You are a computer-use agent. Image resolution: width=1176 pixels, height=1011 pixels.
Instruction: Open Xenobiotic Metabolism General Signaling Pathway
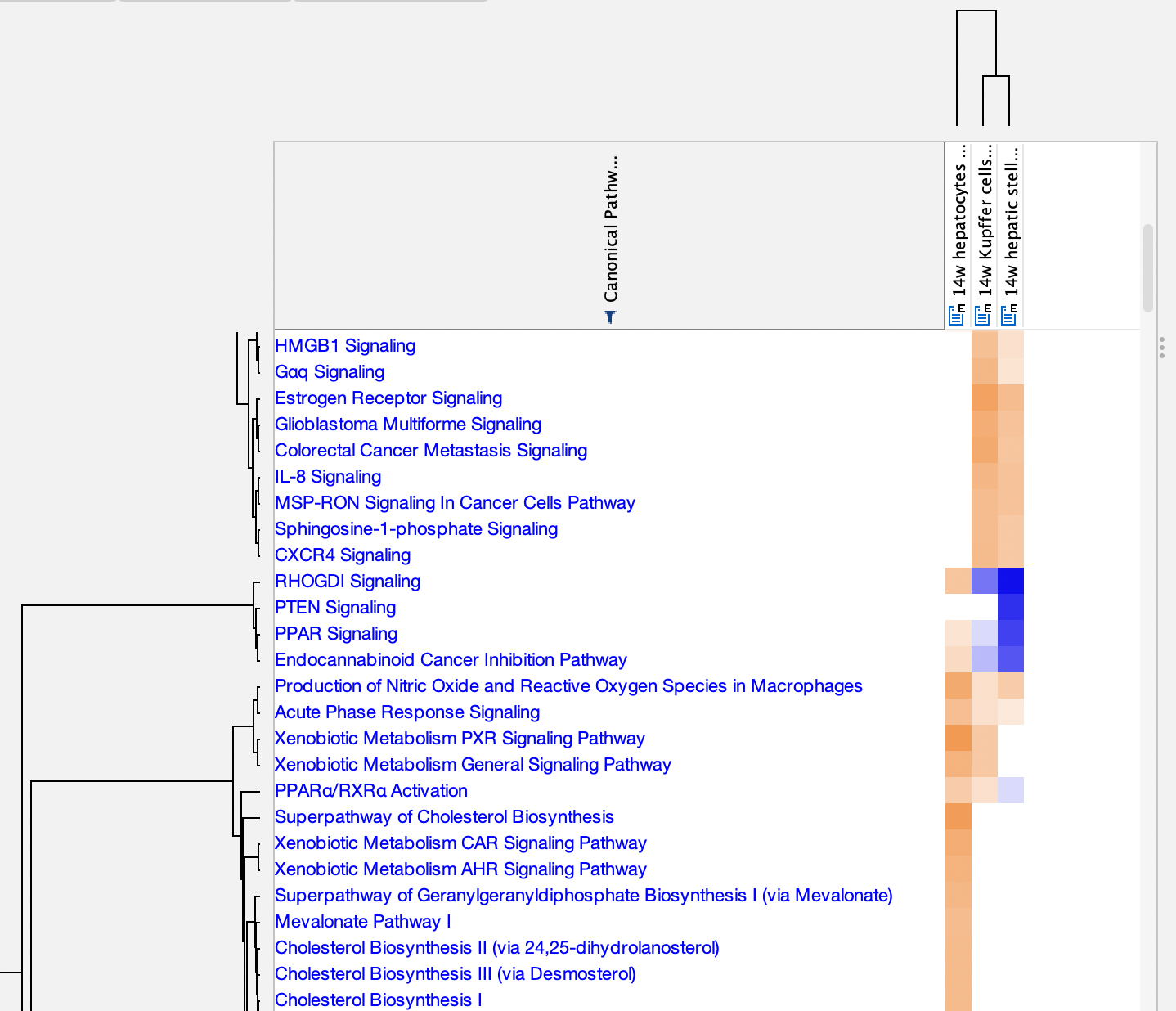point(473,764)
